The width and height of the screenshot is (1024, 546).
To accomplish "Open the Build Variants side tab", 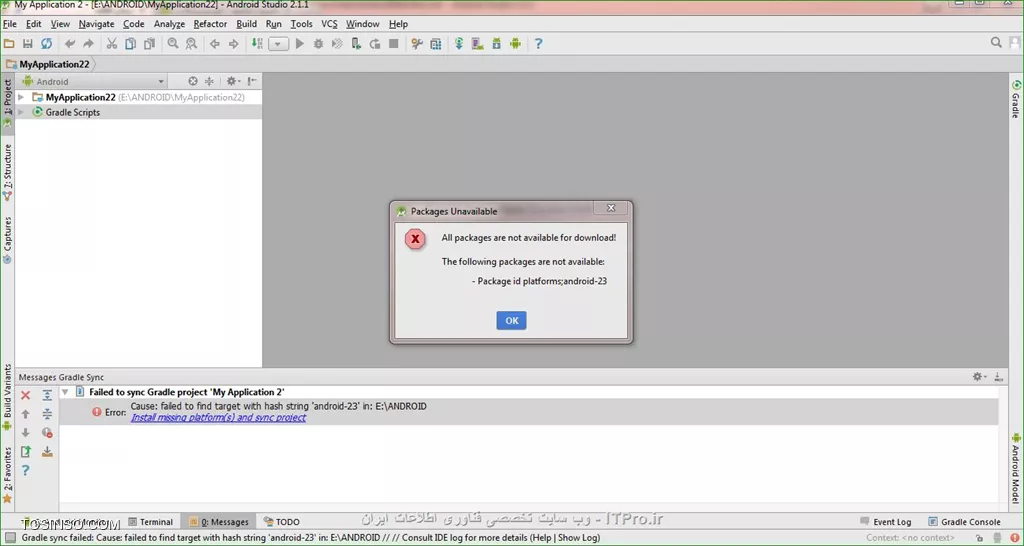I will click(x=8, y=396).
